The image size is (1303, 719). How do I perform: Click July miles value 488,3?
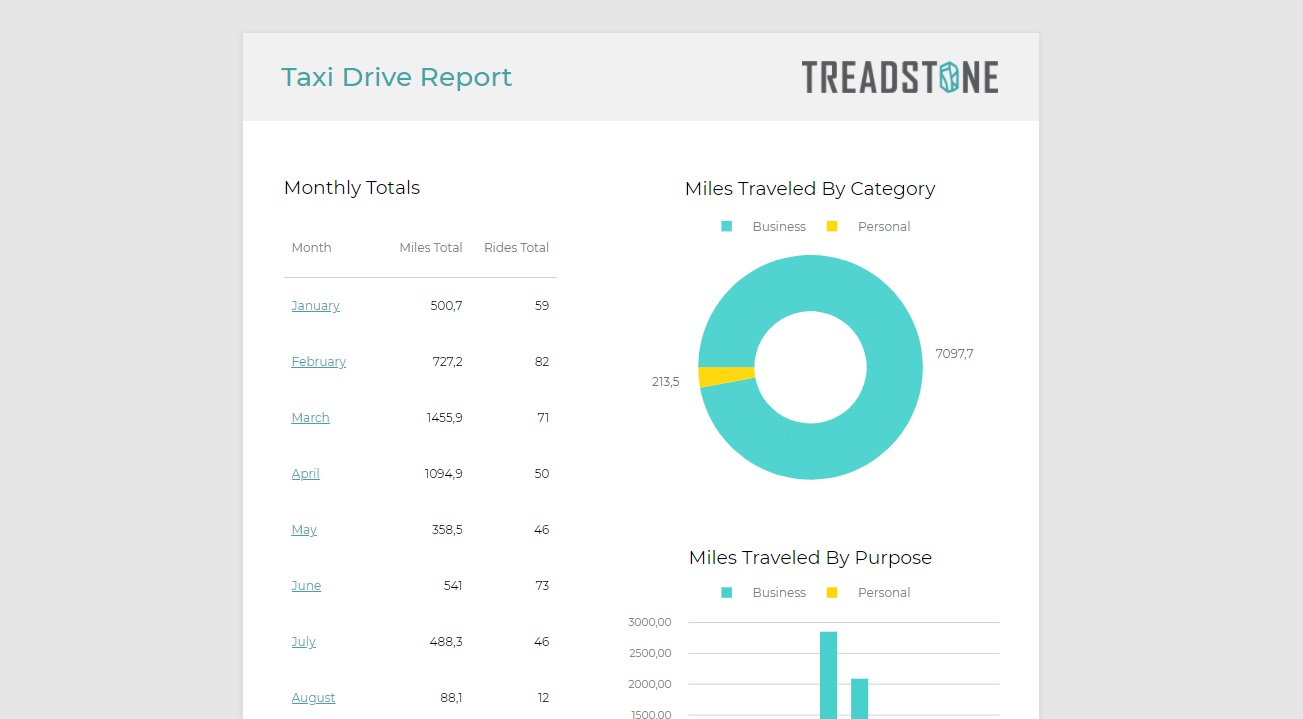[446, 642]
